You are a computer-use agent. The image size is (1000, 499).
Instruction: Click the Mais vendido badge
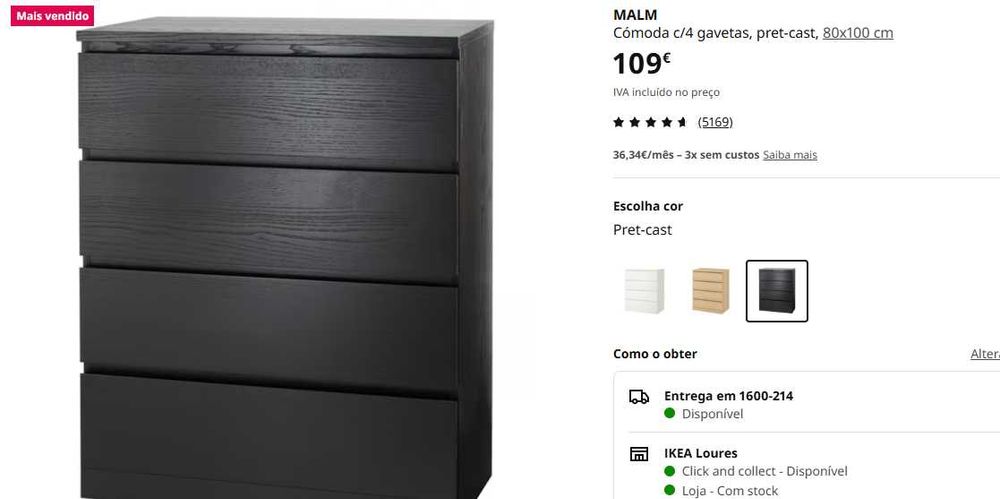pyautogui.click(x=52, y=16)
